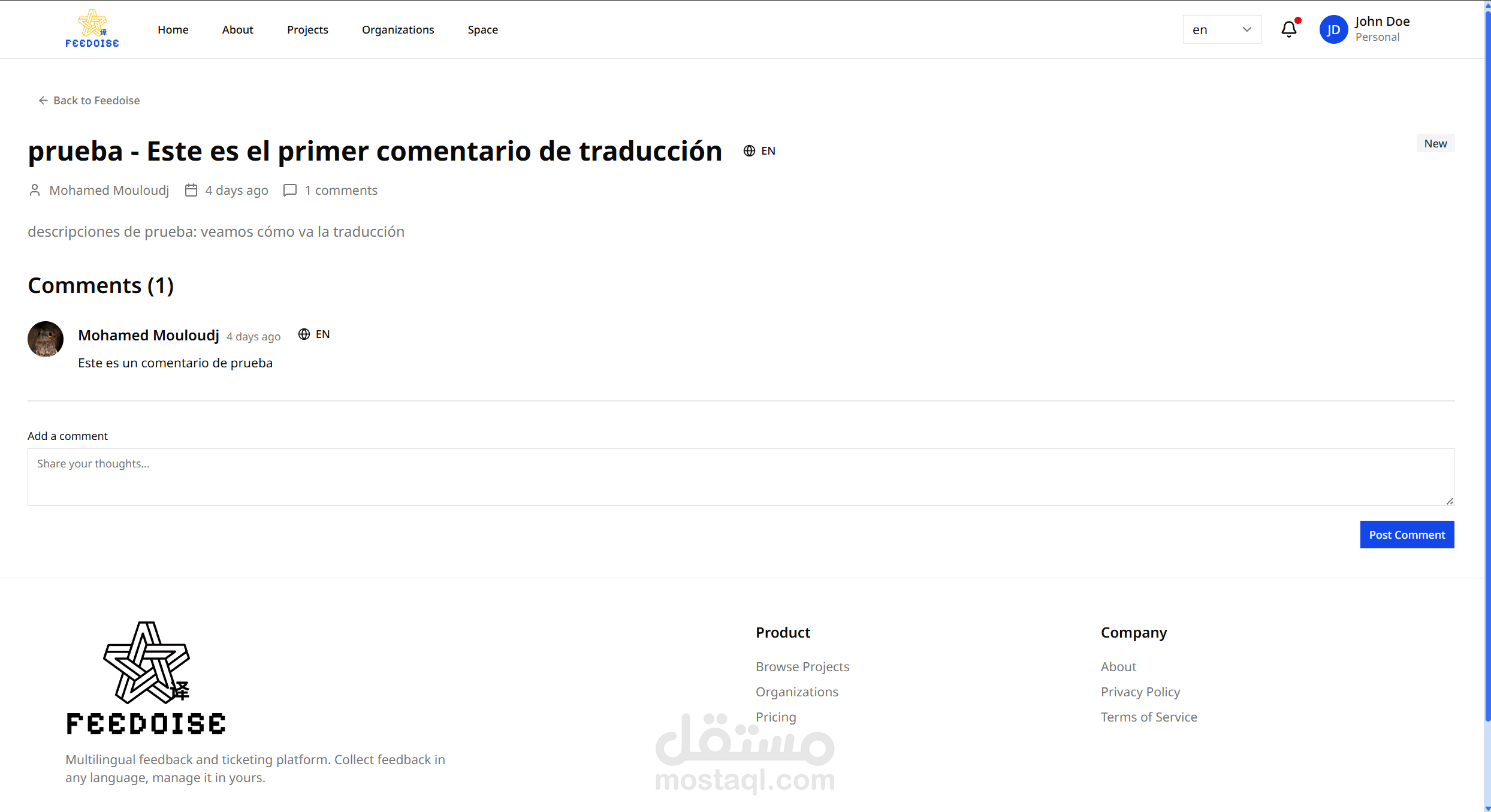Viewport: 1491px width, 812px height.
Task: Click the Back to Feedoise arrow icon
Action: pos(43,100)
